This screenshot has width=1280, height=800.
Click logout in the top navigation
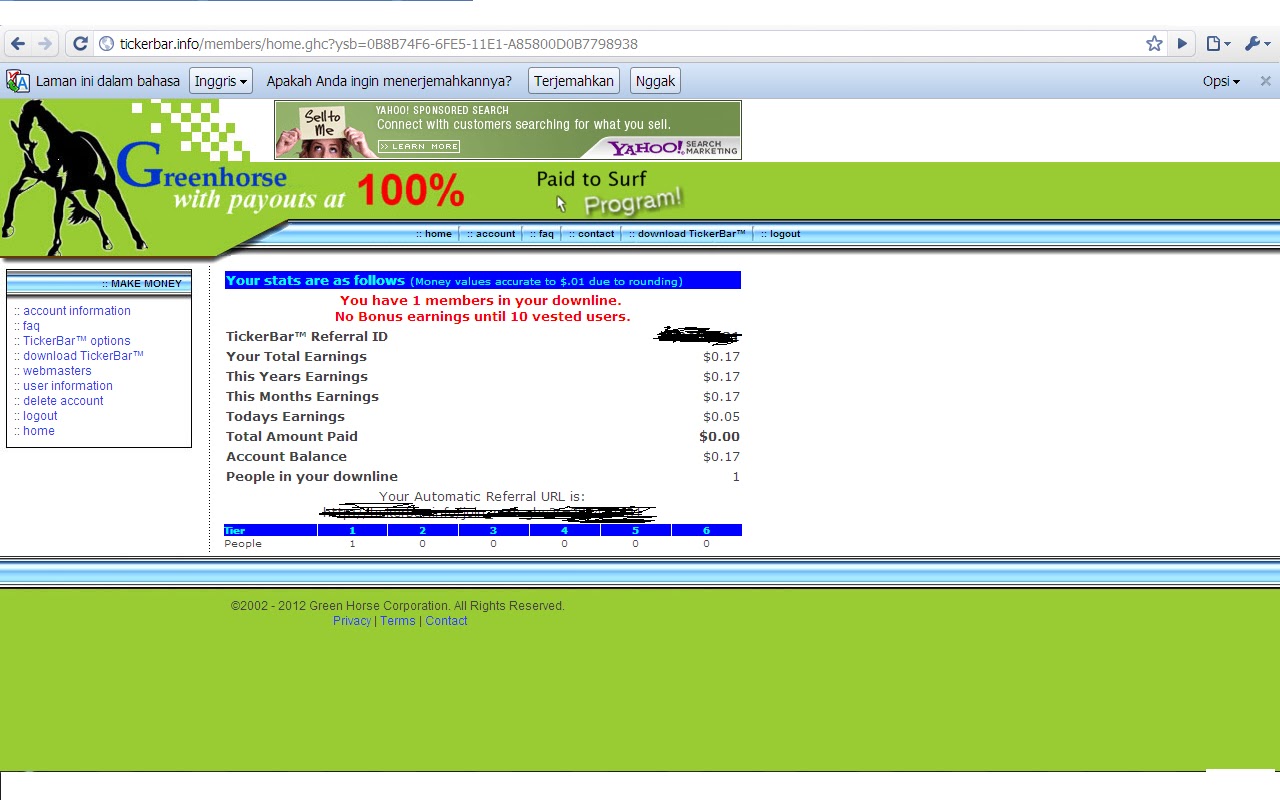point(781,234)
